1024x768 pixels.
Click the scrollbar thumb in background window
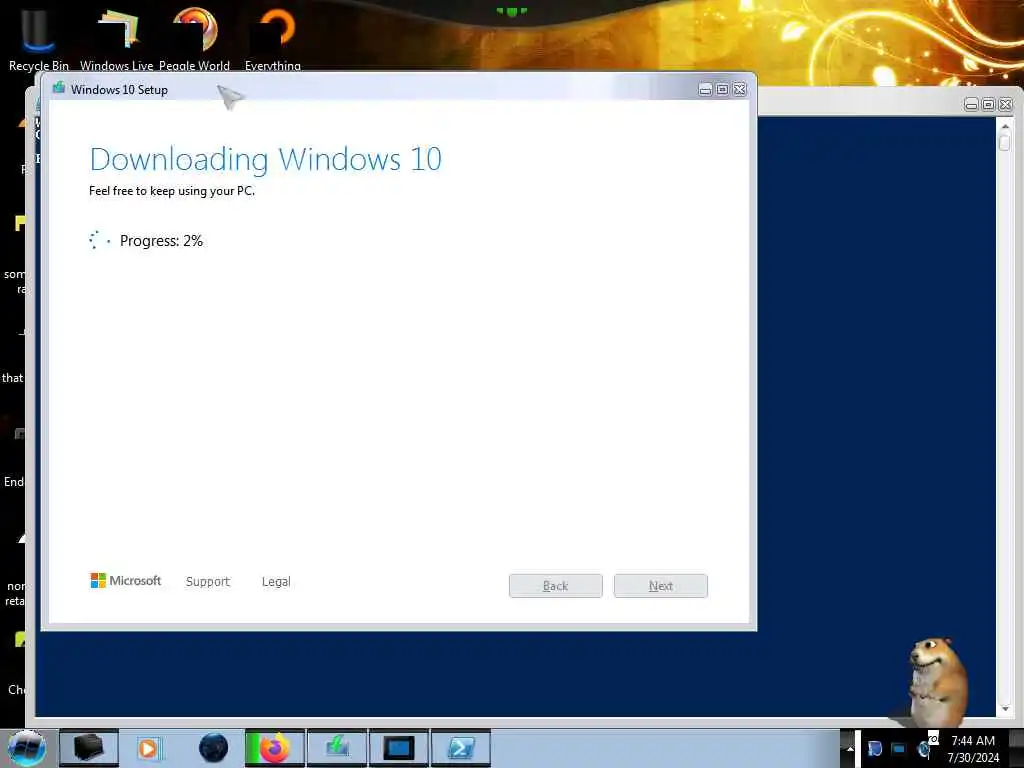(1004, 142)
